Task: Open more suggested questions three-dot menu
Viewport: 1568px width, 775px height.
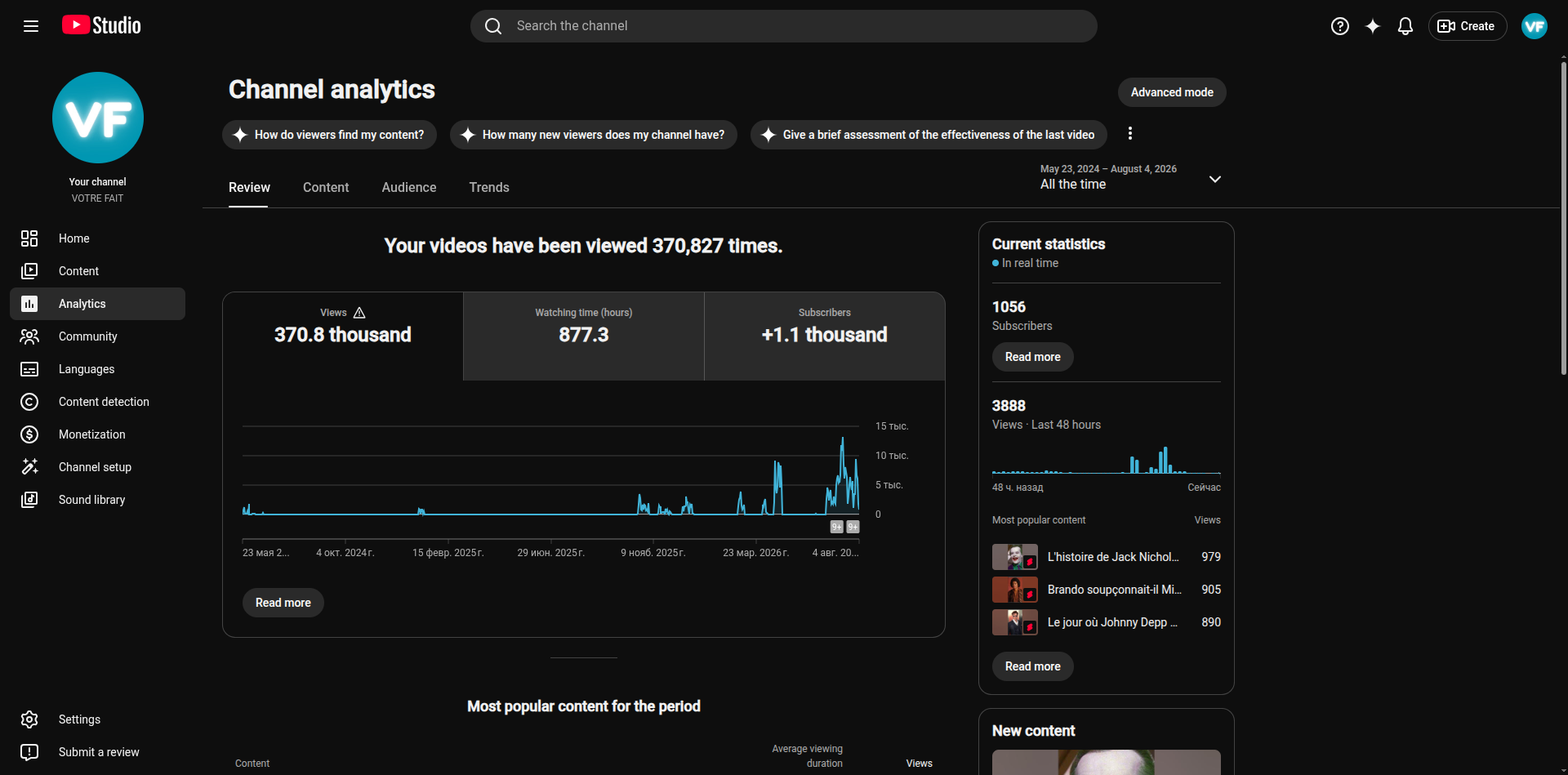Action: click(x=1130, y=134)
